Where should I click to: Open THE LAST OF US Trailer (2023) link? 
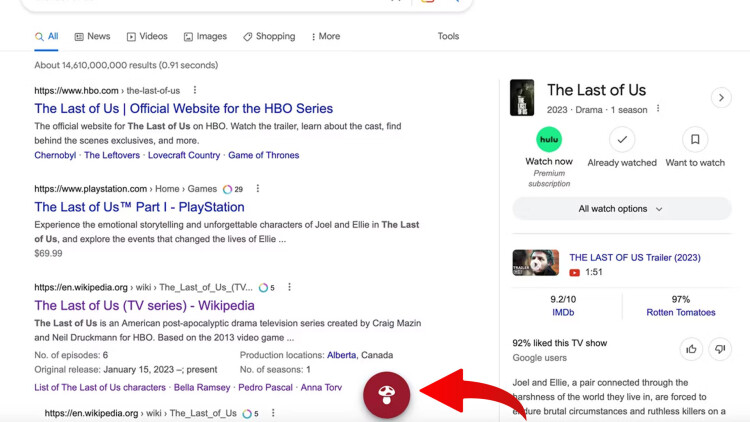tap(635, 257)
